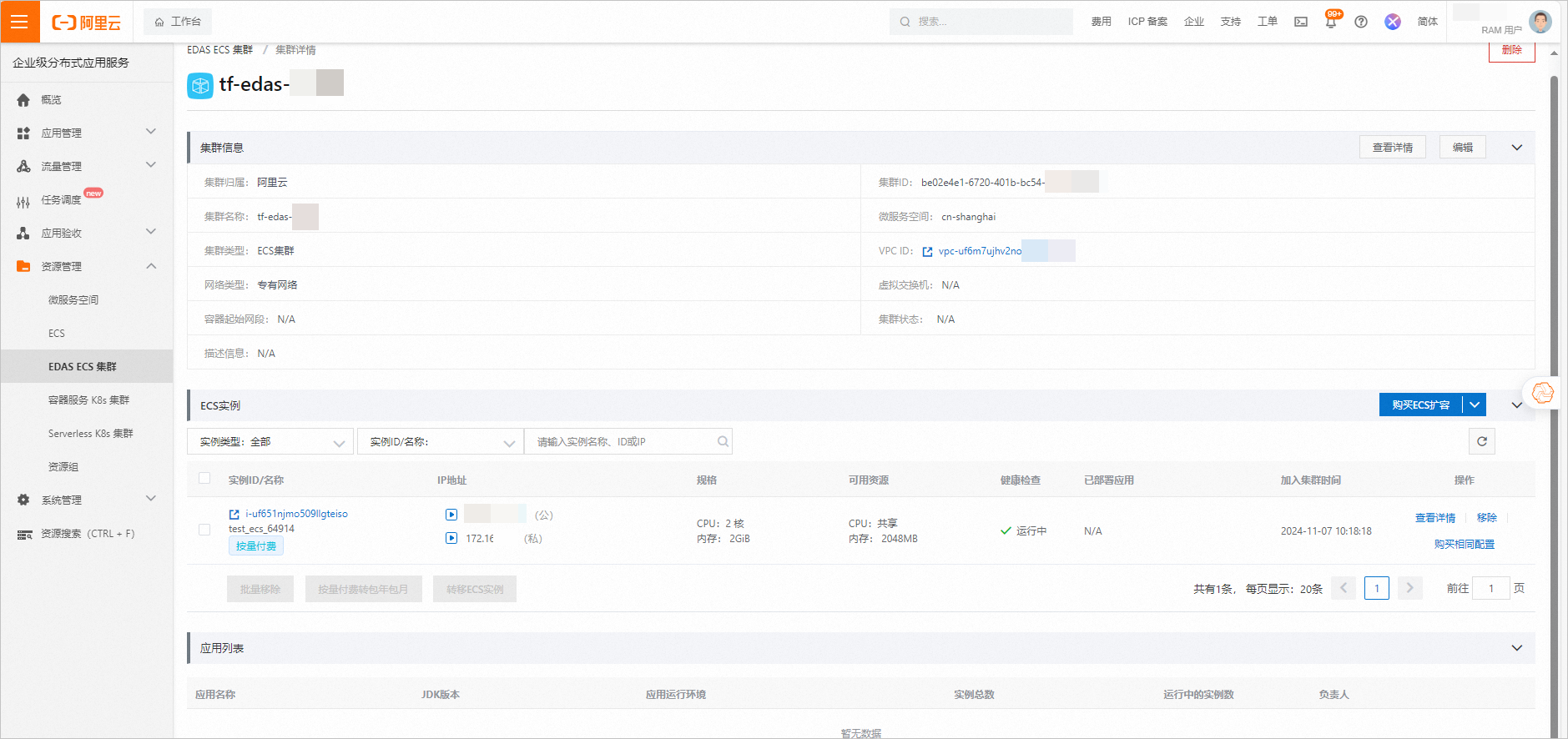Check the test_ecs_64914 instance row
1568x739 pixels.
click(204, 530)
